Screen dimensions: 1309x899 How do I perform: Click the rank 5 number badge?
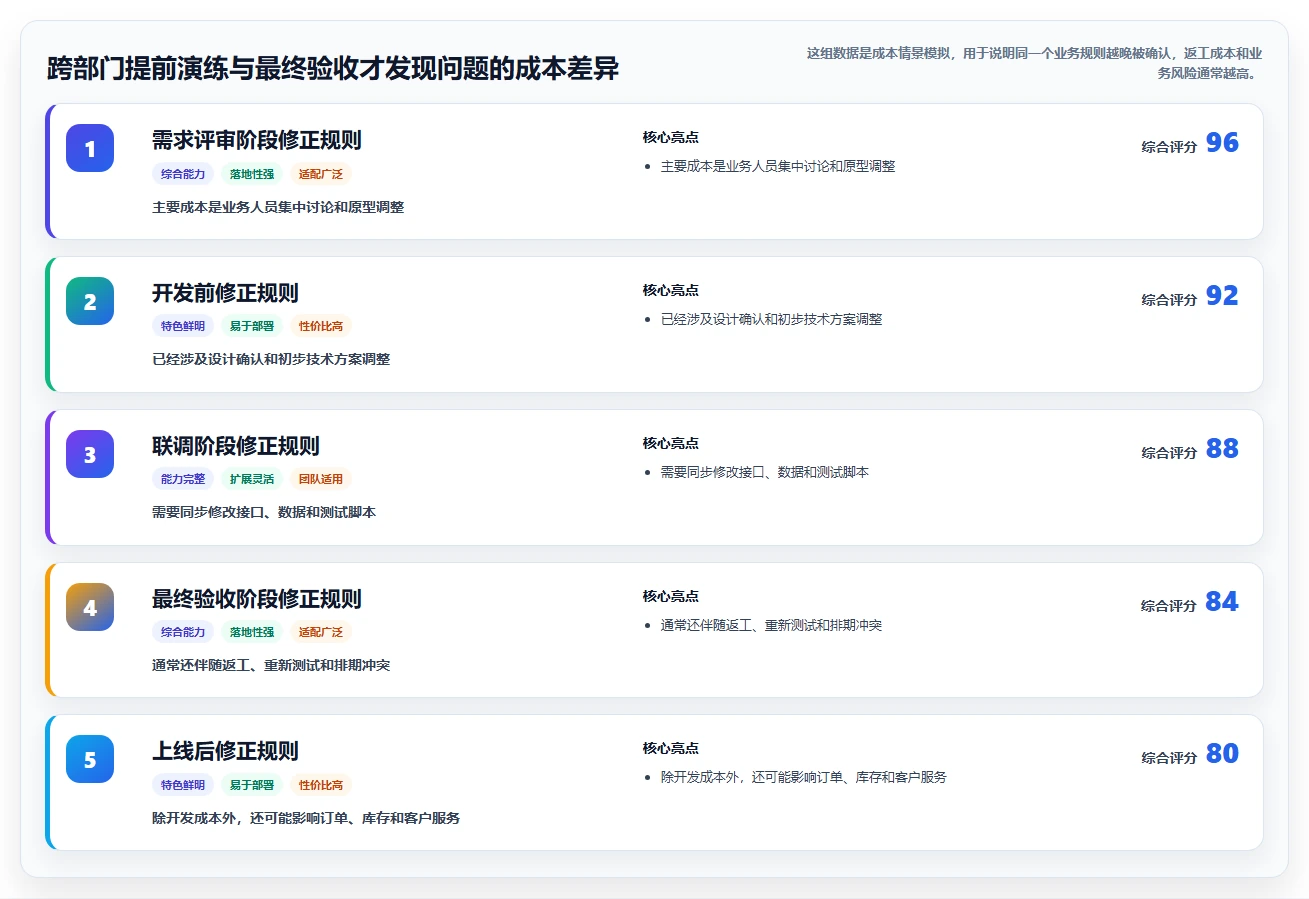coord(90,759)
